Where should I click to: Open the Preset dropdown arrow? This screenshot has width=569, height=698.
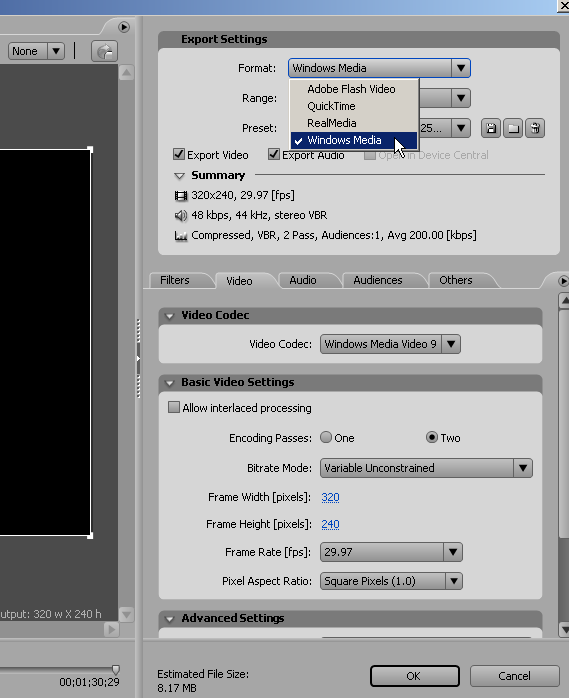pyautogui.click(x=461, y=128)
